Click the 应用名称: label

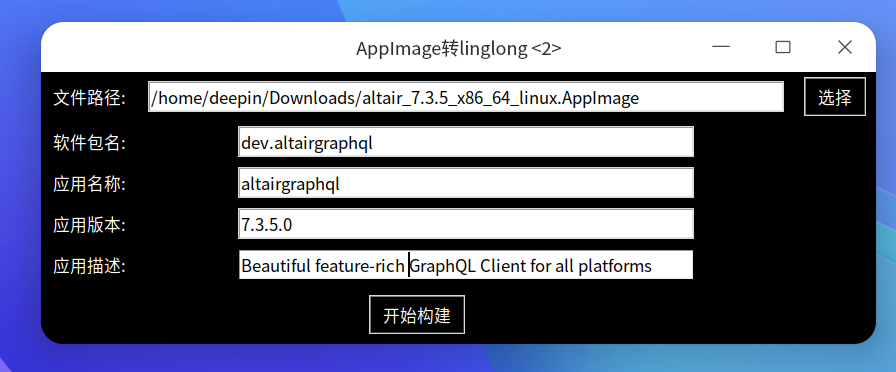tap(89, 184)
